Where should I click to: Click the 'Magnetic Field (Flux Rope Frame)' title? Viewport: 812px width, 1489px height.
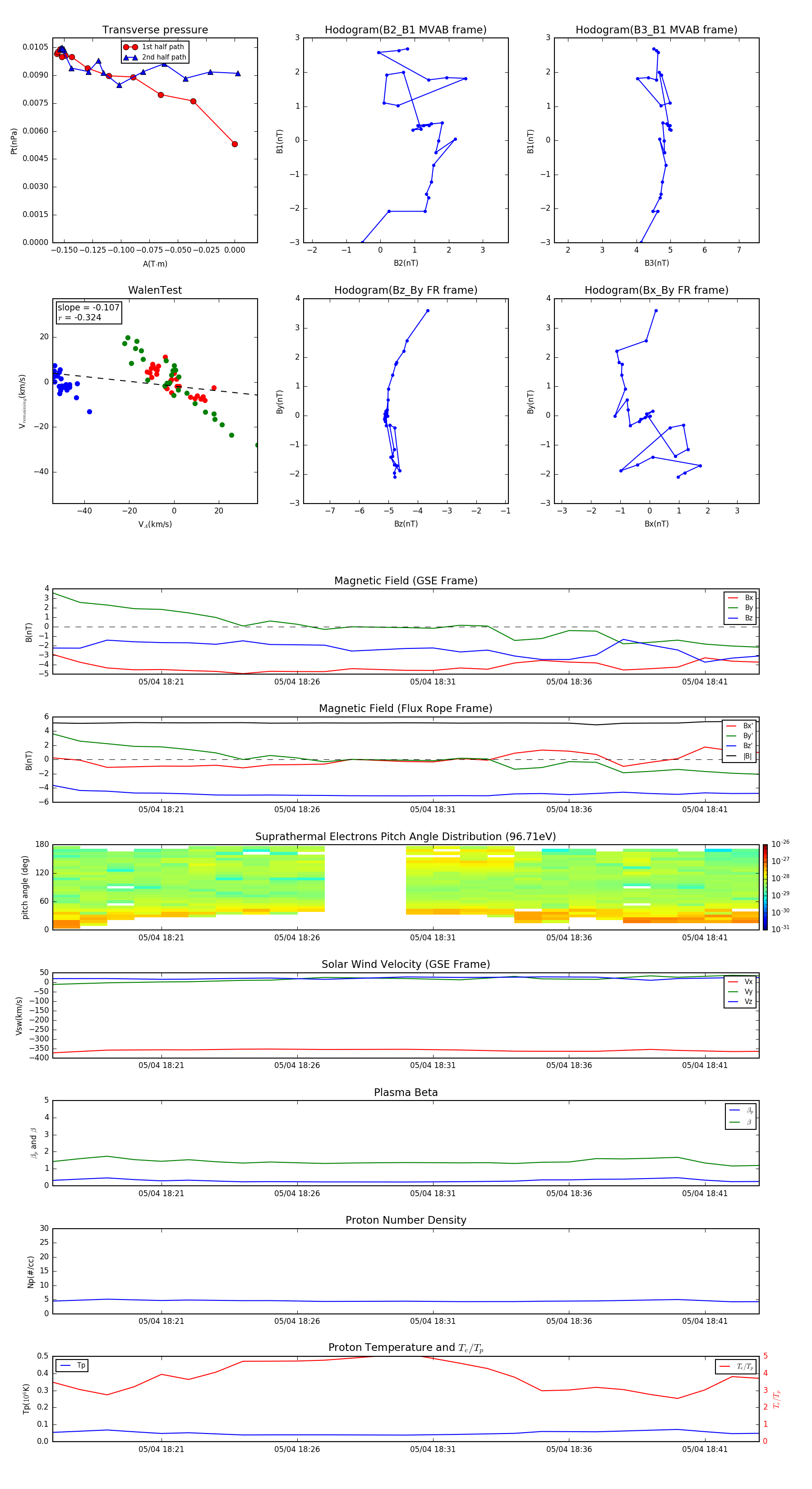(406, 709)
